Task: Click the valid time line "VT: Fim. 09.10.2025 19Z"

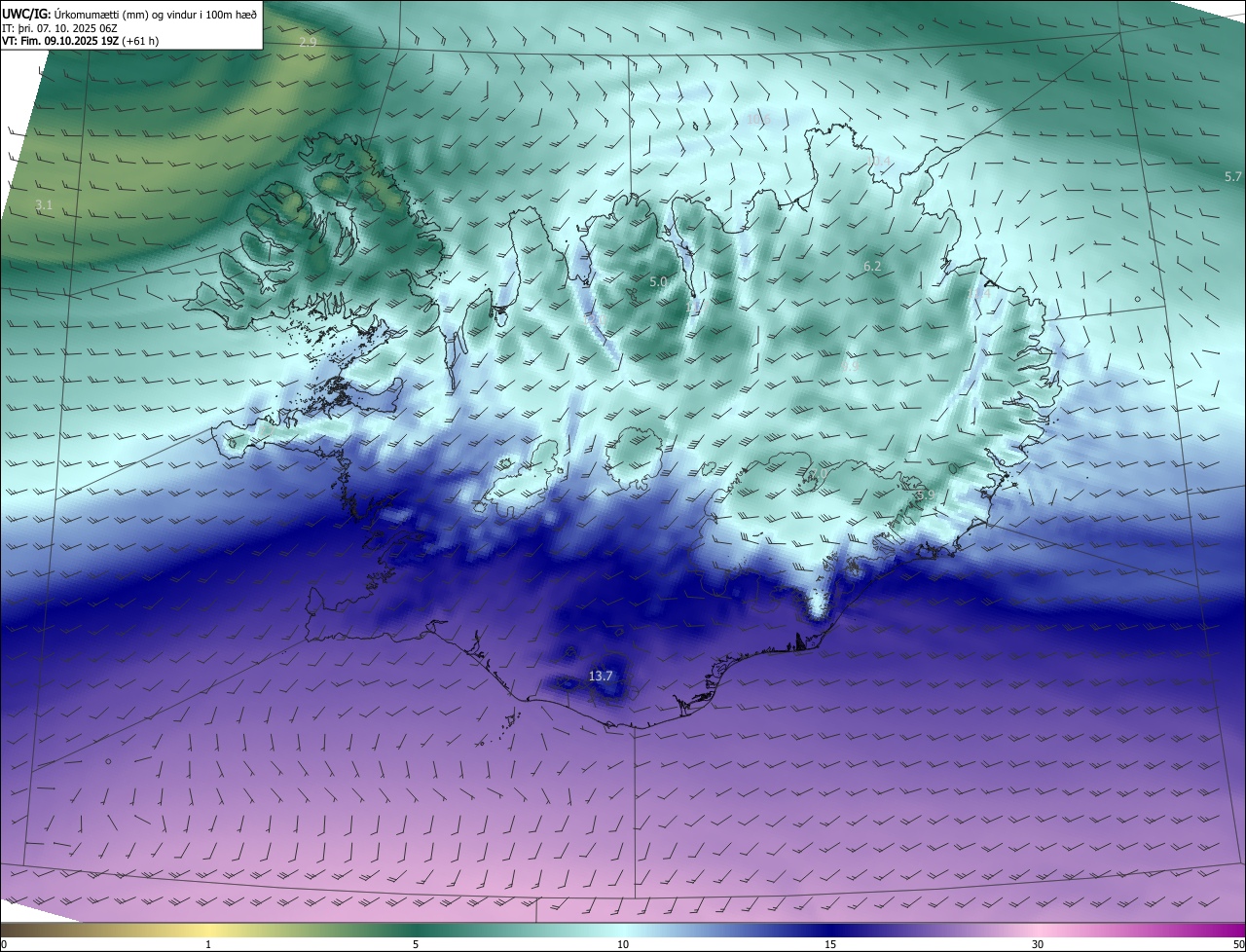Action: (81, 41)
